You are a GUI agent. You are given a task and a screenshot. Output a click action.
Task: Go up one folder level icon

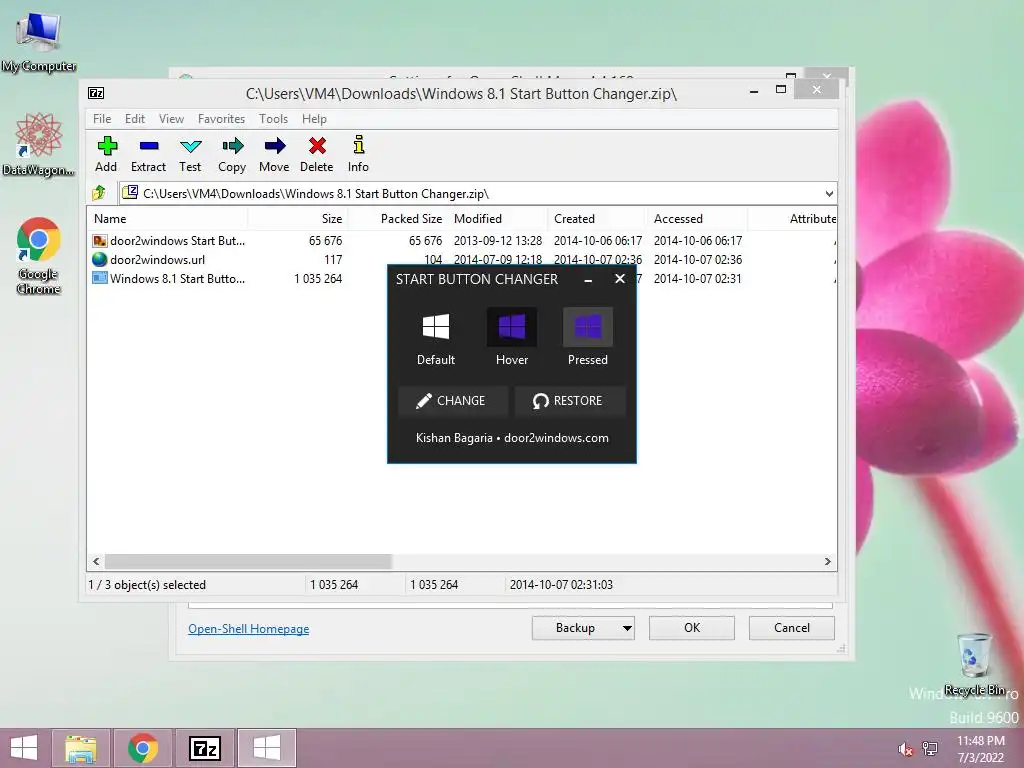pyautogui.click(x=99, y=193)
